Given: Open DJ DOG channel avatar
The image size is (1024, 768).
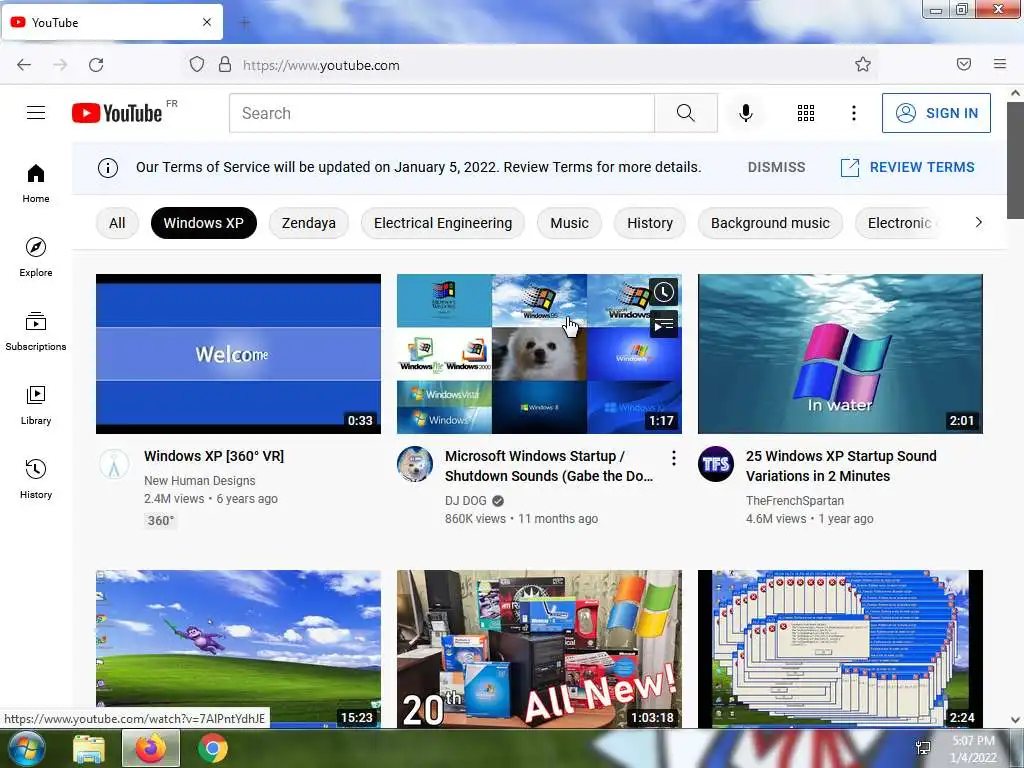Looking at the screenshot, I should point(415,464).
